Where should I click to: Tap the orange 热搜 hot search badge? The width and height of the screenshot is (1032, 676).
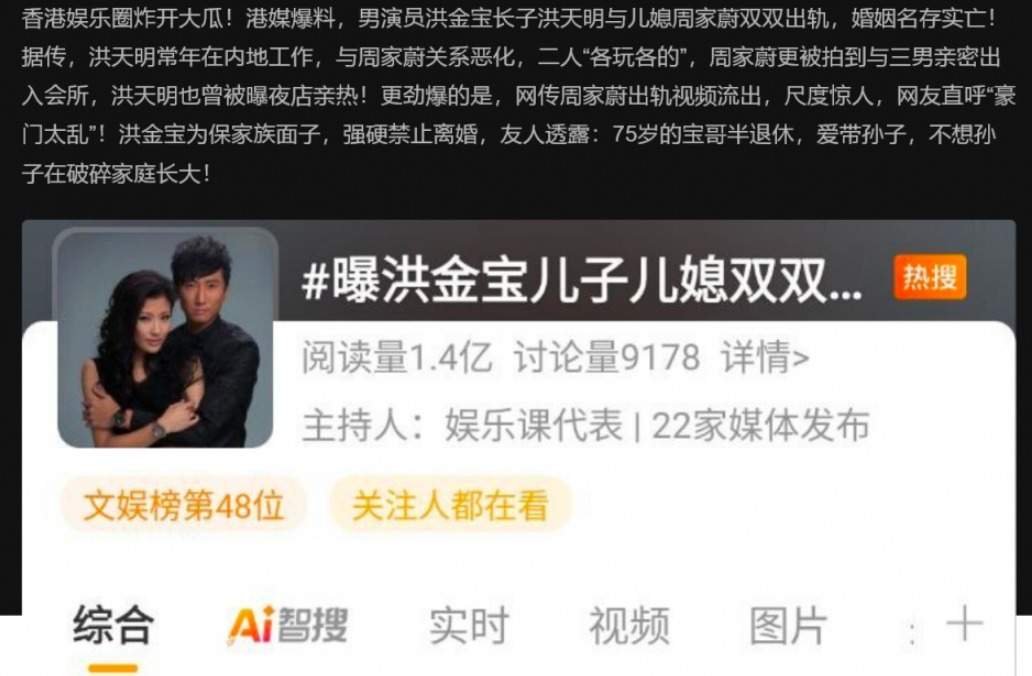930,277
